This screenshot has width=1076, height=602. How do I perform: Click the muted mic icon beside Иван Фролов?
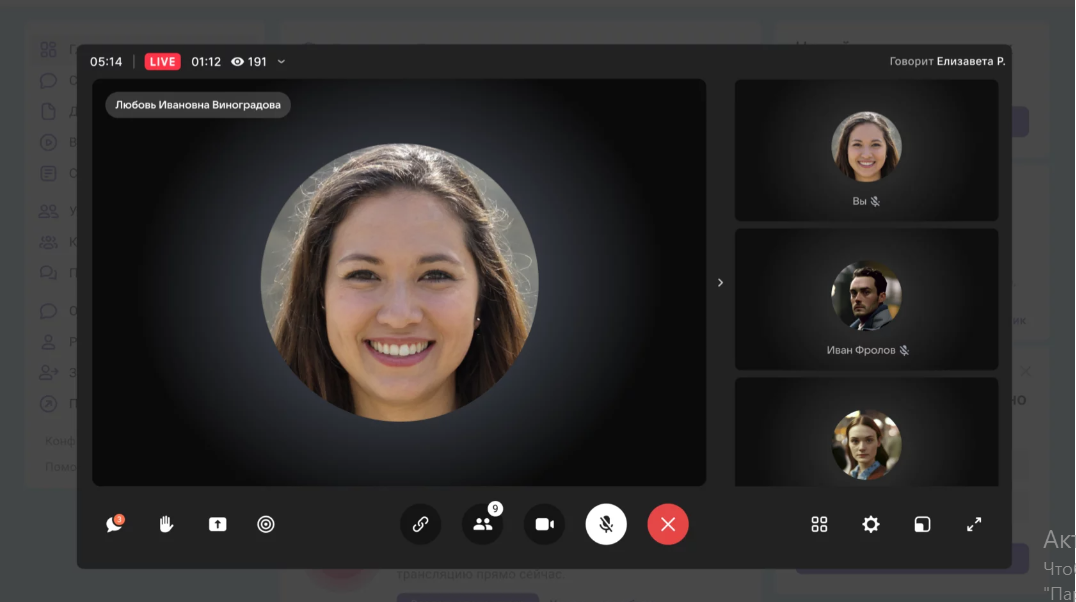coord(904,351)
